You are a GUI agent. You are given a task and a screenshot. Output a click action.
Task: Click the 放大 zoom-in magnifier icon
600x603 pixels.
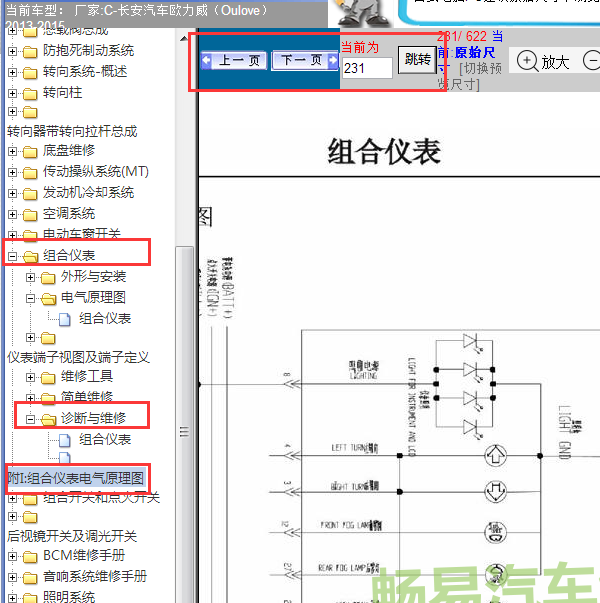[527, 61]
